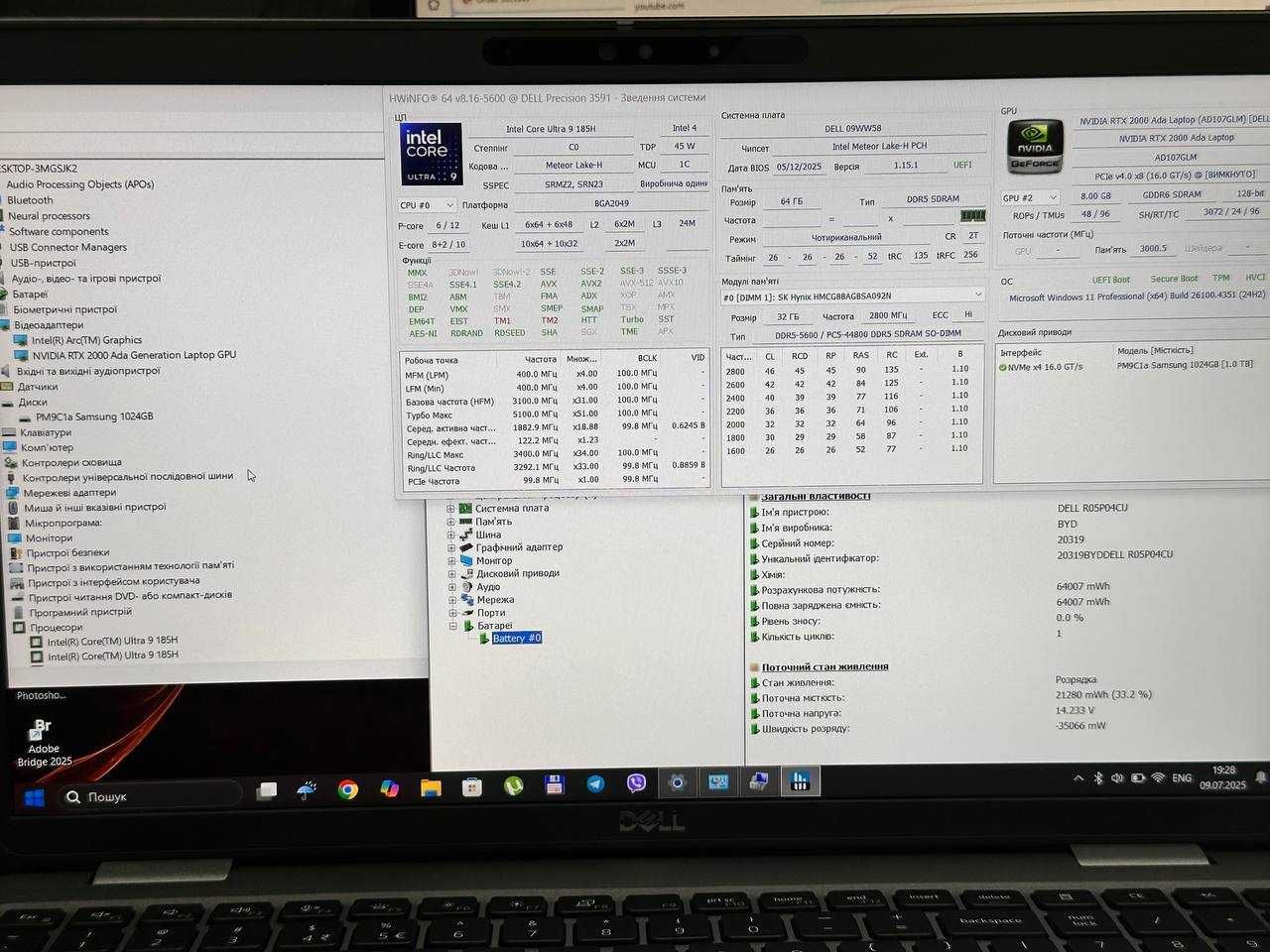Click the Відеоадаптери monitor icon

point(7,325)
